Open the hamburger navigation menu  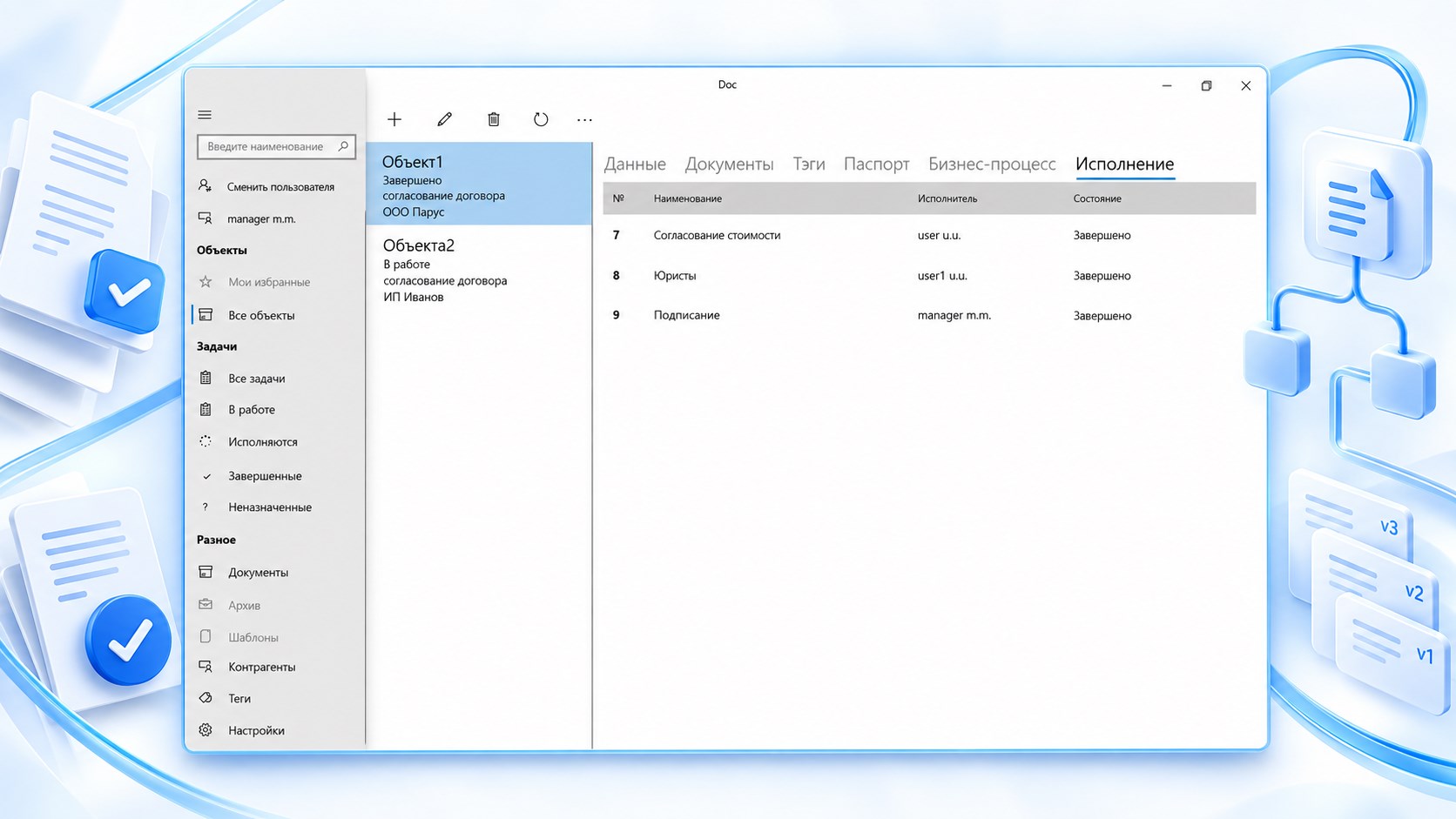point(205,115)
